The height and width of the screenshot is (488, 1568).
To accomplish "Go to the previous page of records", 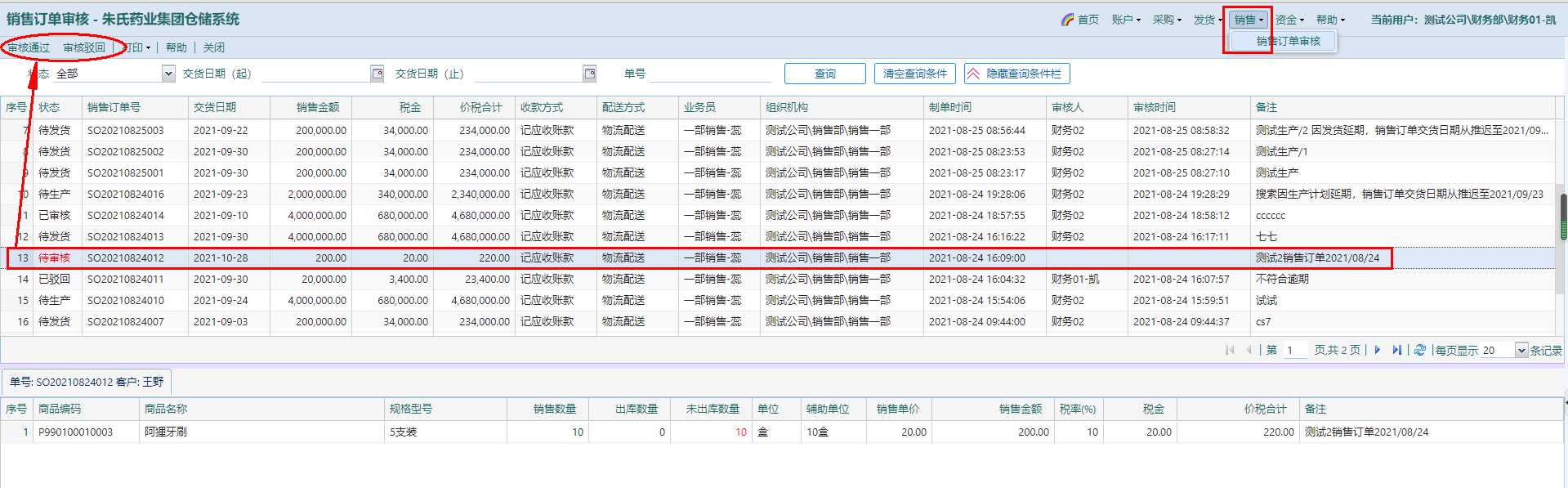I will click(1249, 350).
